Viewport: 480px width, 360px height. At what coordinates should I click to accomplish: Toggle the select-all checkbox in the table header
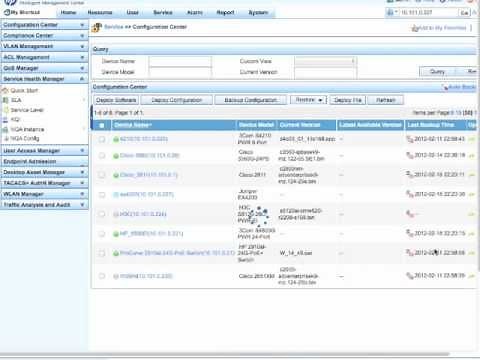102,125
